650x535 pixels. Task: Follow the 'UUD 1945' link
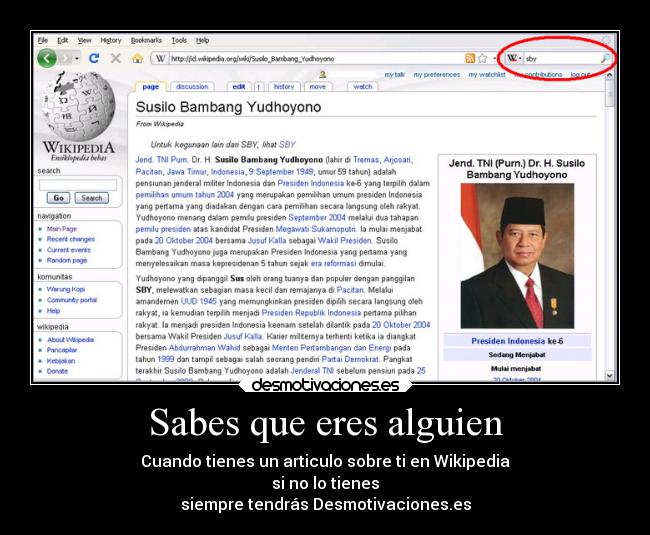[x=199, y=301]
